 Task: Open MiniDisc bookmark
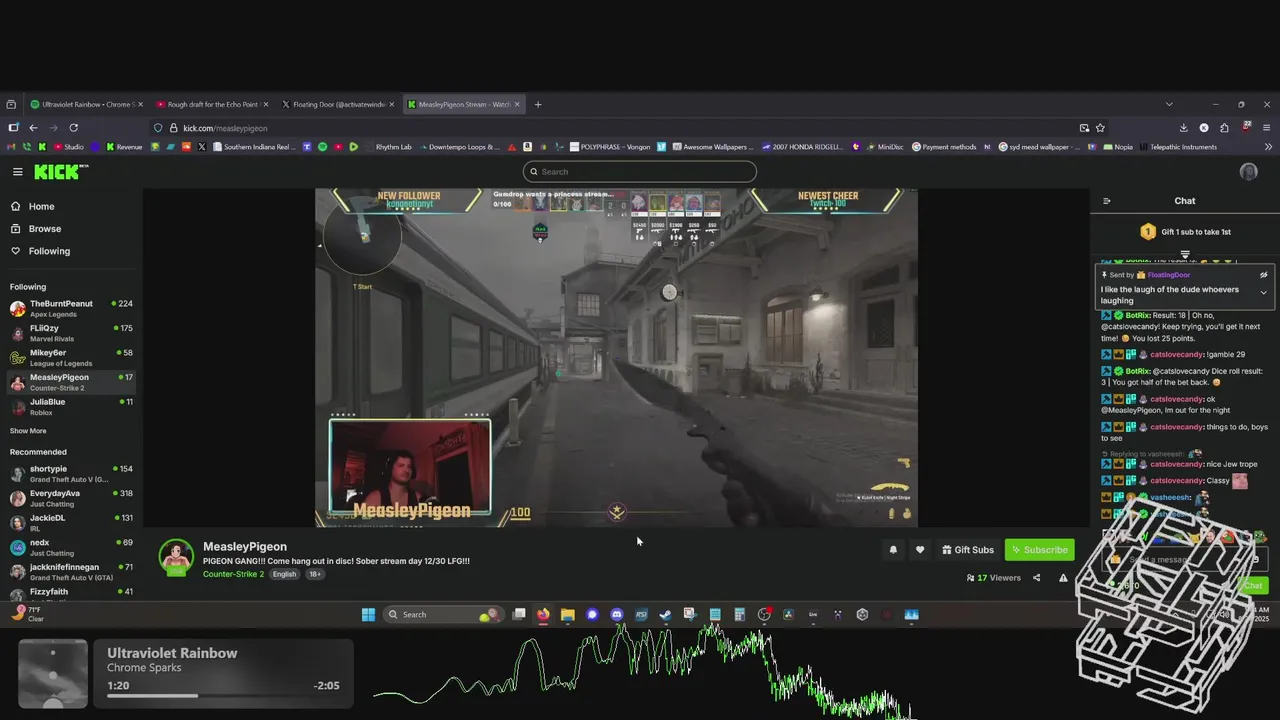tap(884, 147)
